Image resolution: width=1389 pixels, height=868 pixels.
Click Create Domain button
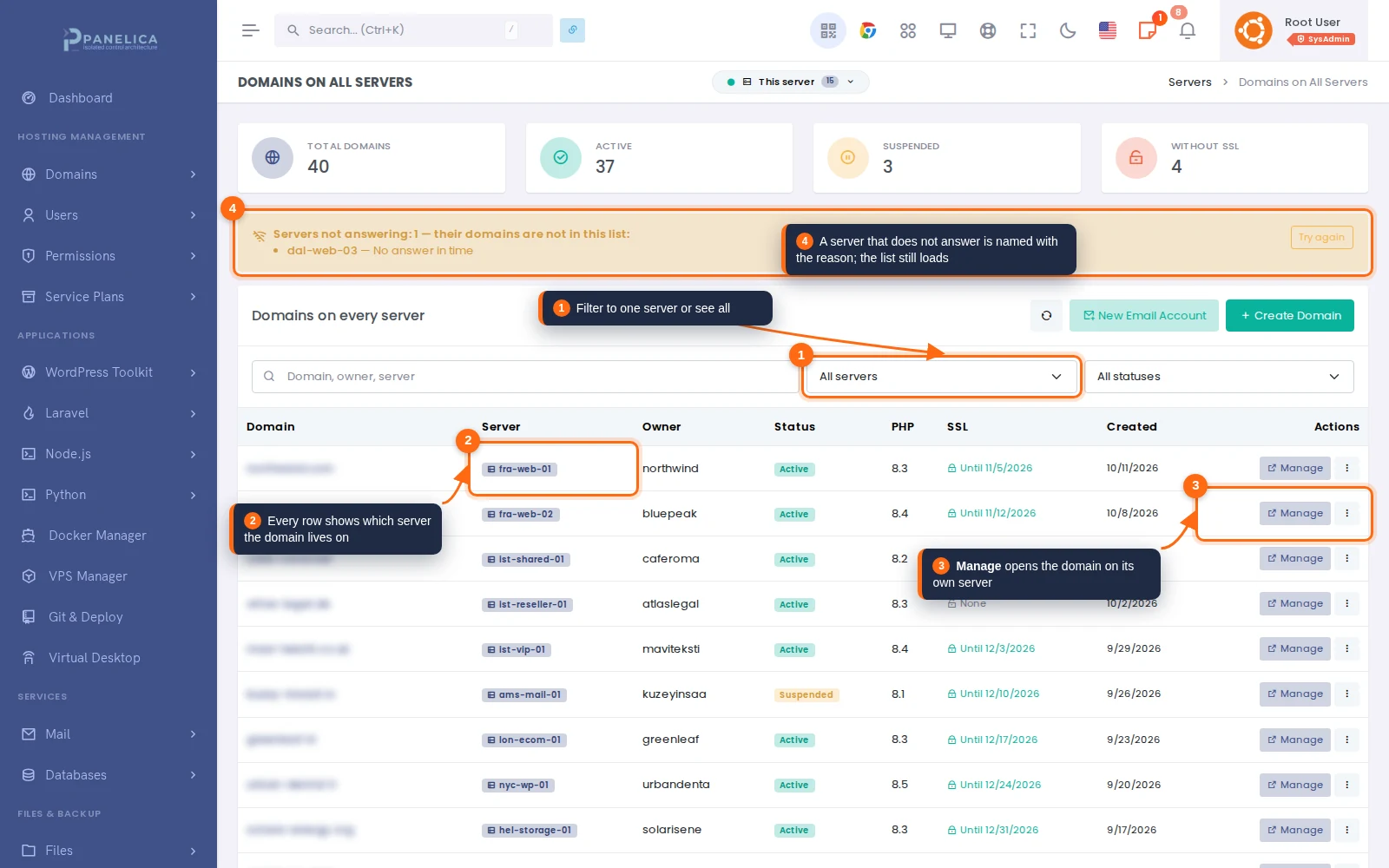tap(1290, 315)
